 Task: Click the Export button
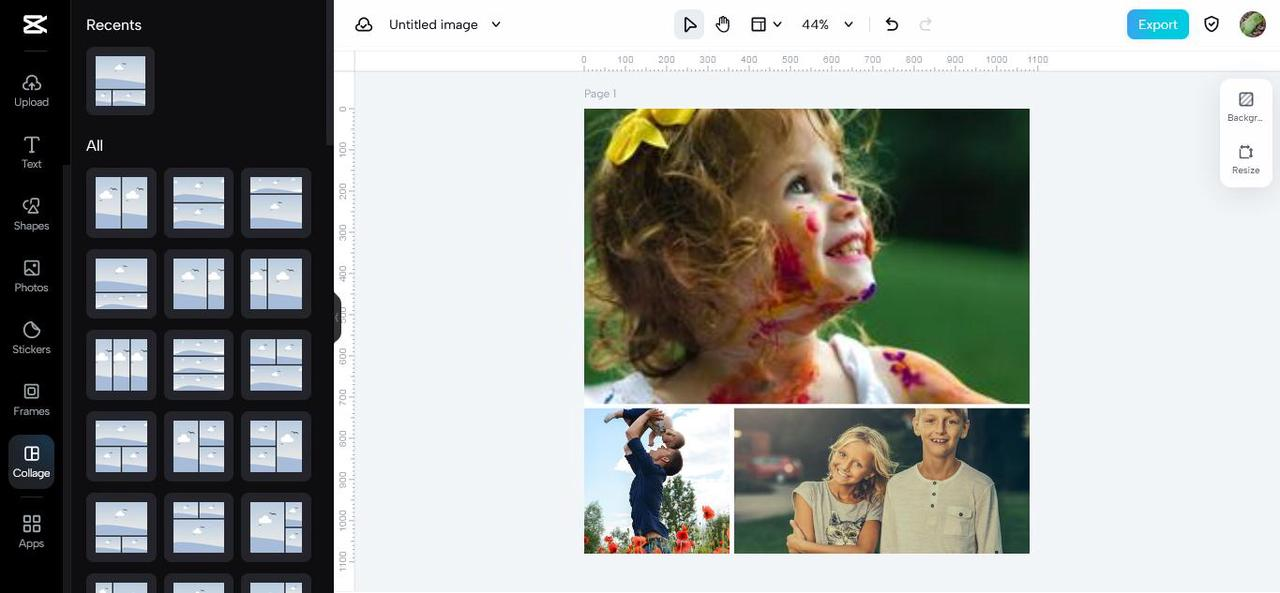(1157, 24)
